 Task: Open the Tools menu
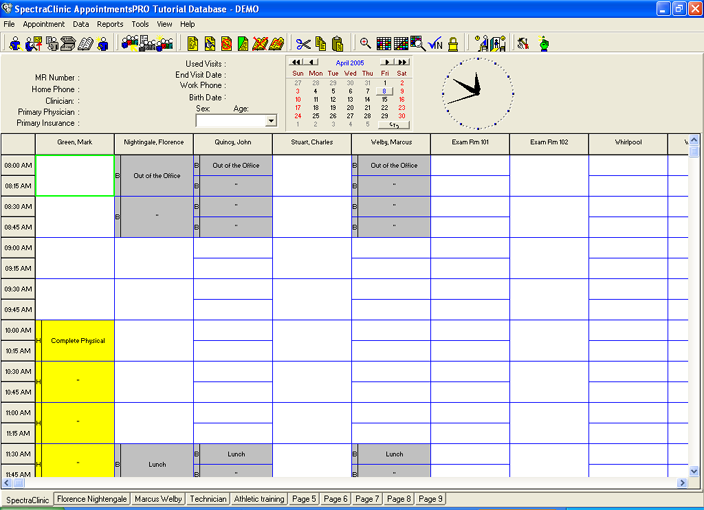[140, 24]
